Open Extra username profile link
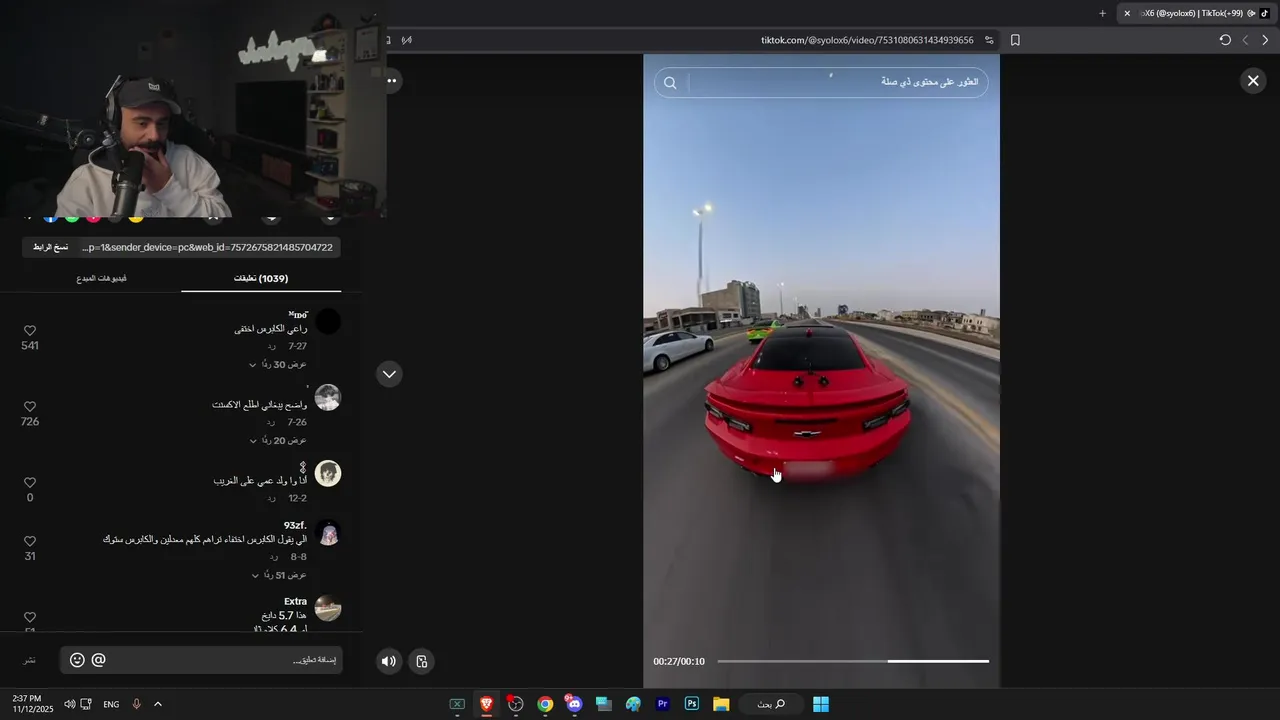 click(x=295, y=601)
